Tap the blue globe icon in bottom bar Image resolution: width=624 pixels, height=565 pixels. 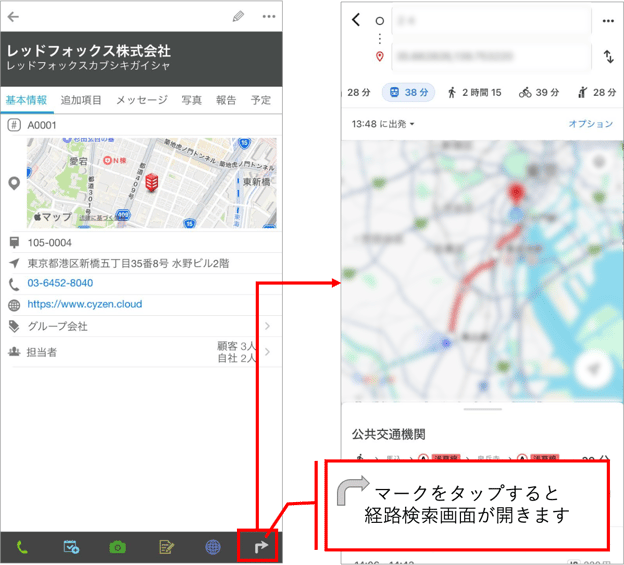[213, 547]
